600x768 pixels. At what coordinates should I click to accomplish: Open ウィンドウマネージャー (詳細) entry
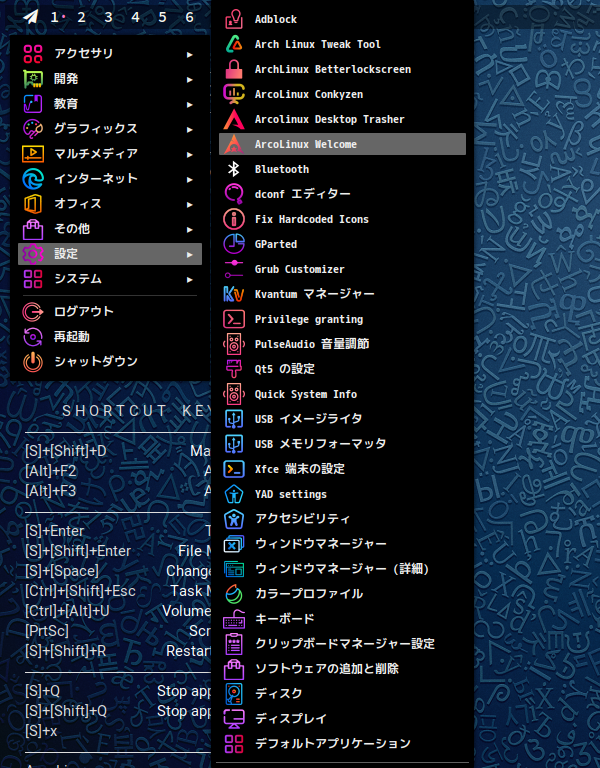pyautogui.click(x=342, y=569)
